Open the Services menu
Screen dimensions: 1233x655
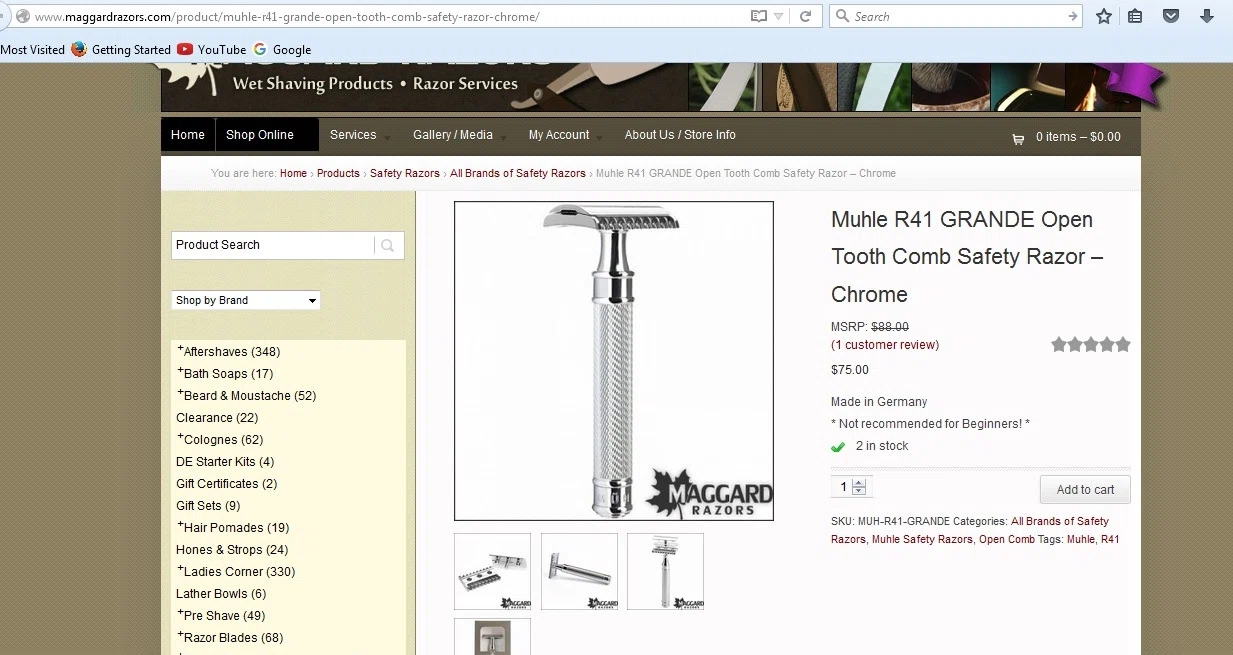[353, 135]
